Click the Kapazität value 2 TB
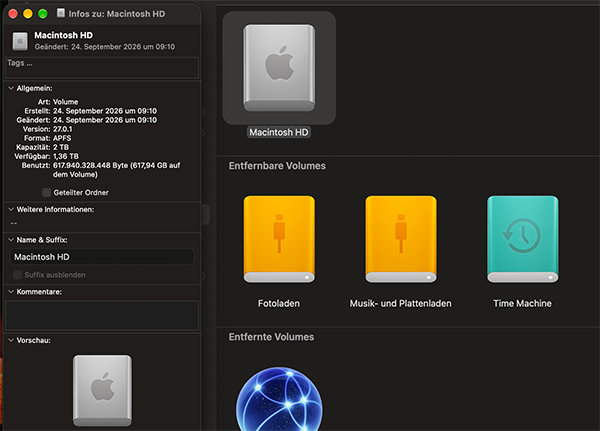This screenshot has width=600, height=431. [61, 147]
